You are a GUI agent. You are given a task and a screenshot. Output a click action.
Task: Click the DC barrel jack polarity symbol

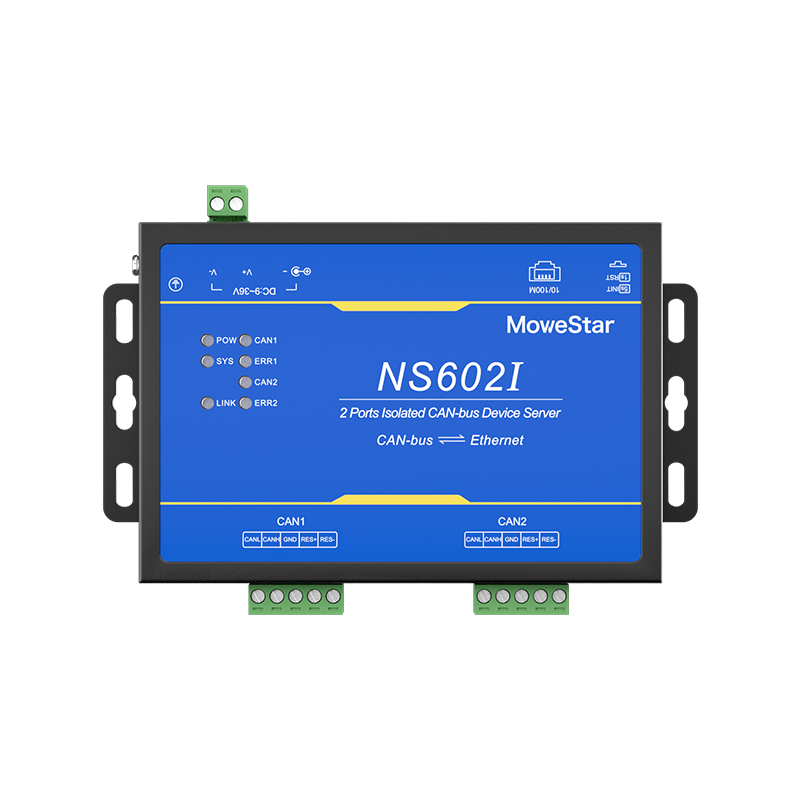click(298, 271)
